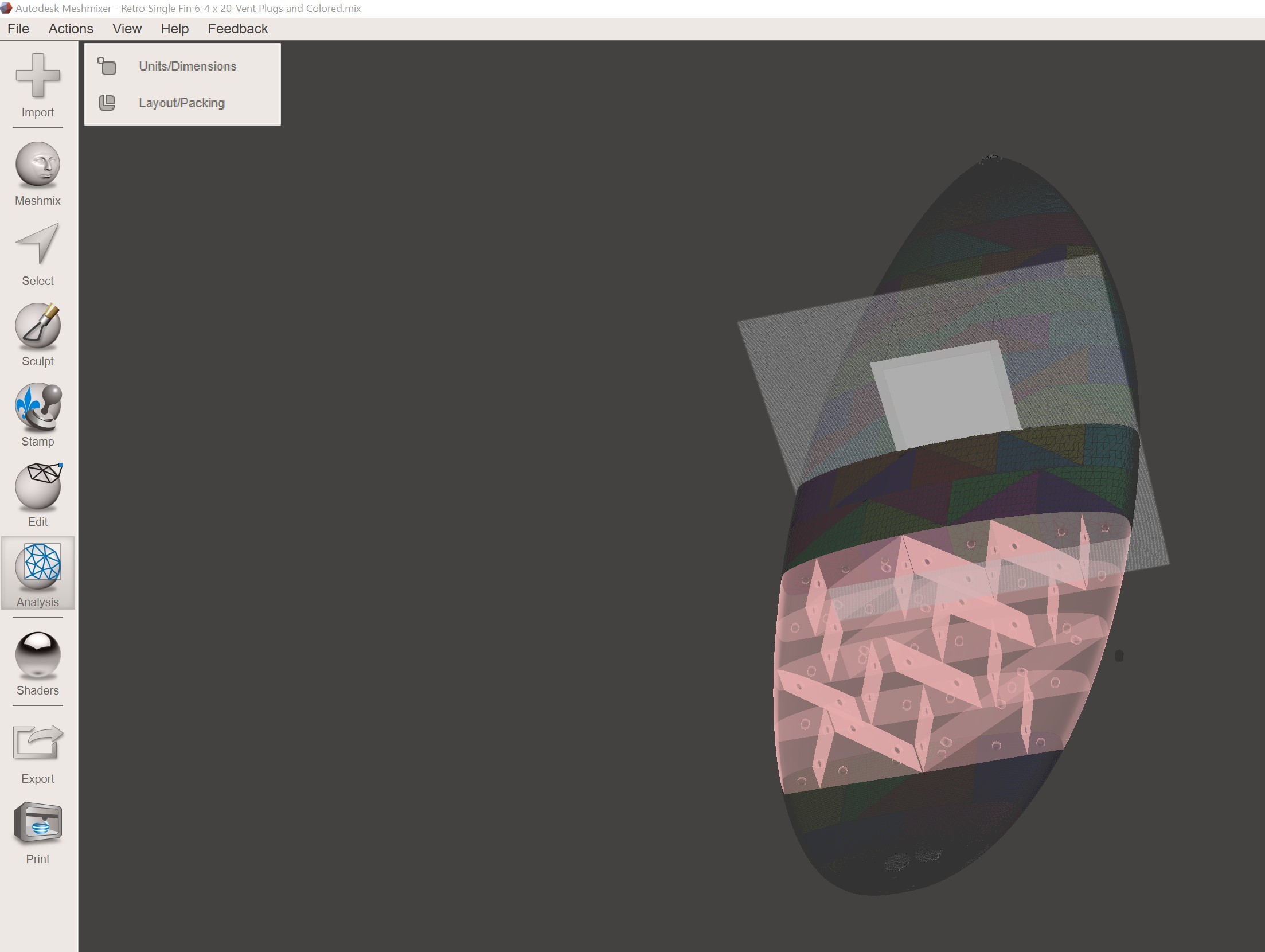Click the grey square block on the model

946,396
